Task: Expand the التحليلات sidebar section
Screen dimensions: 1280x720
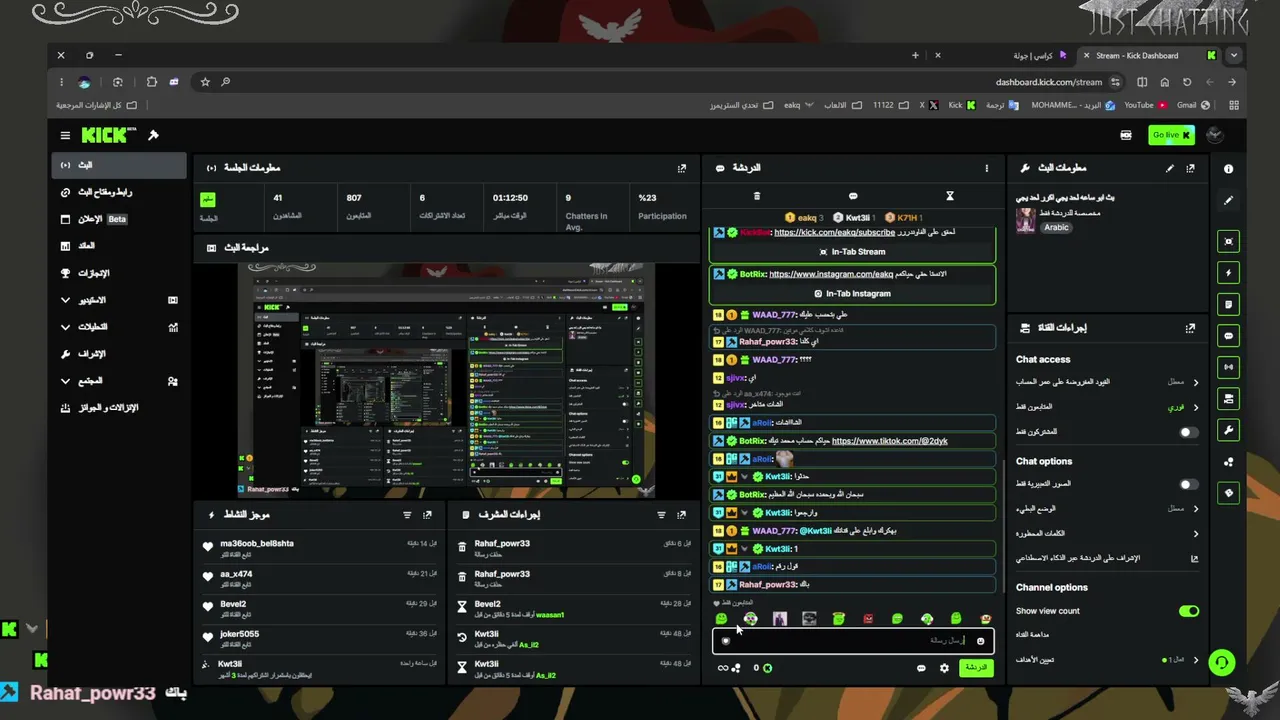Action: (x=120, y=327)
